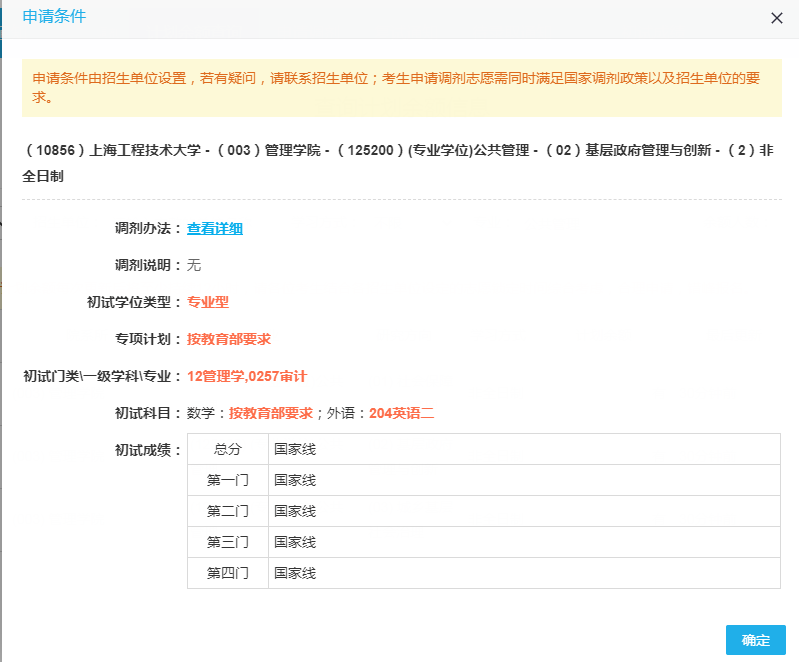The height and width of the screenshot is (662, 799).
Task: Click the 初试科目 field label
Action: (x=148, y=413)
